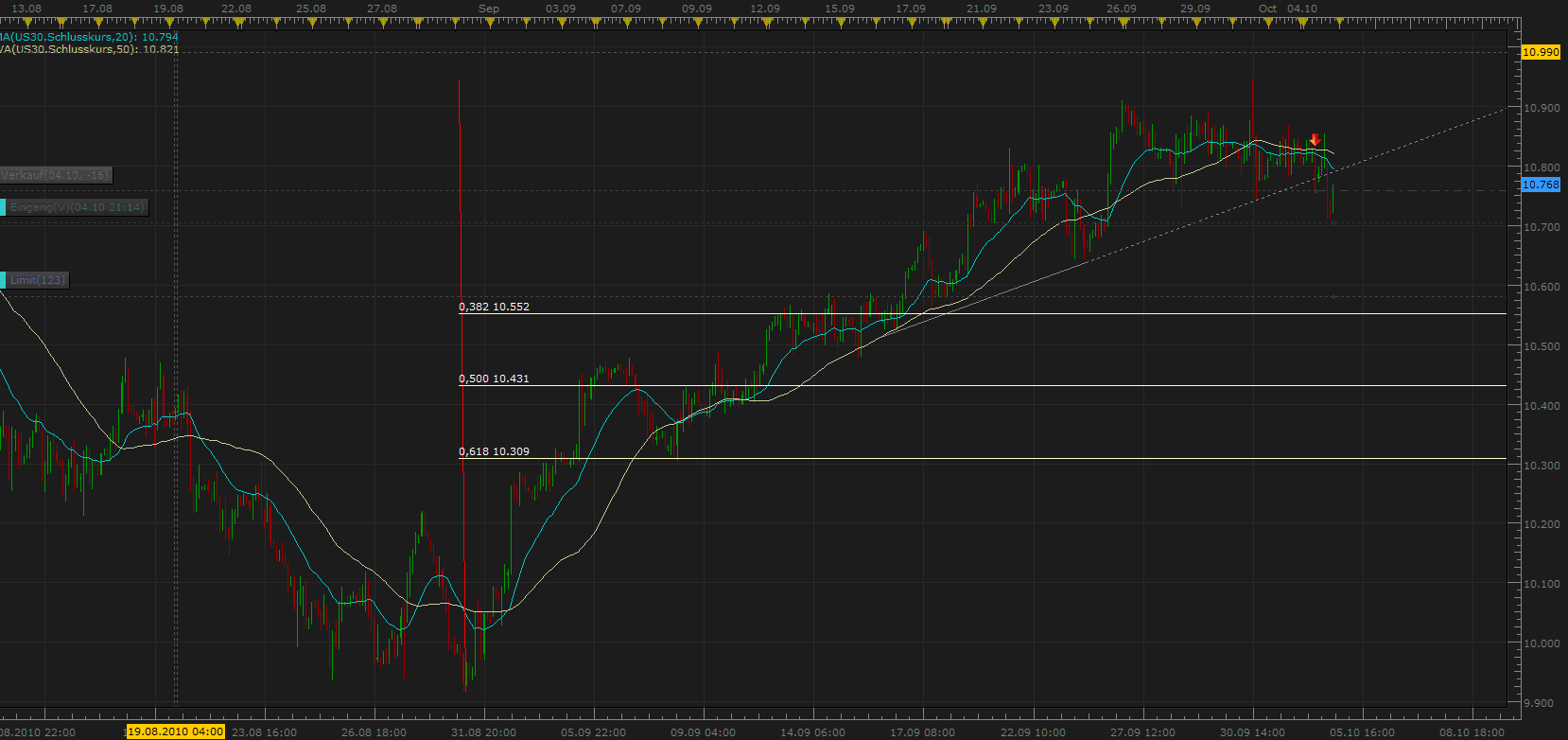This screenshot has height=740, width=1568.
Task: Select the Verkauf(04.10, -16) order label
Action: point(55,175)
